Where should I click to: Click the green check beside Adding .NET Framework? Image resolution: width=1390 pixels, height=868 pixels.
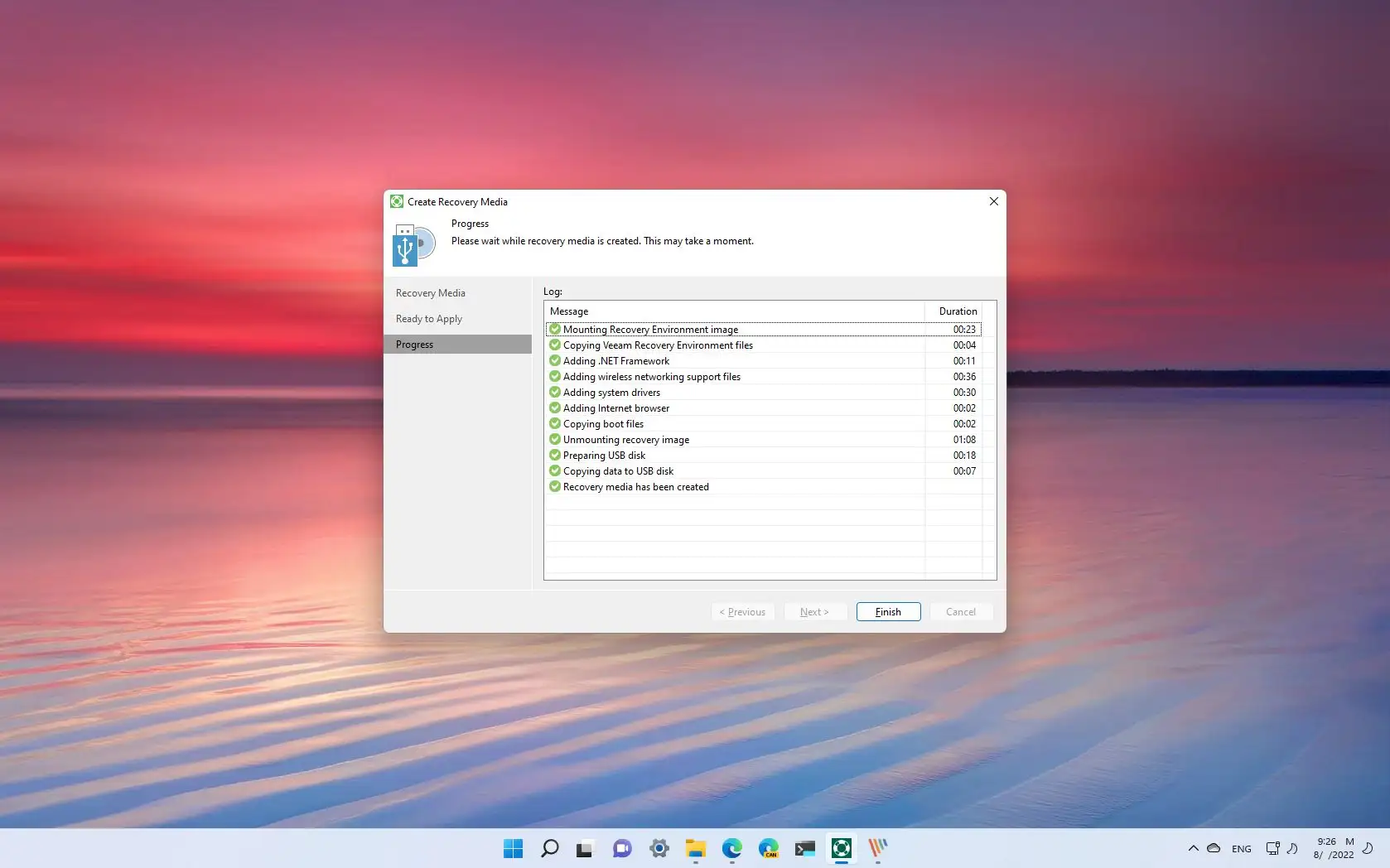click(x=554, y=361)
